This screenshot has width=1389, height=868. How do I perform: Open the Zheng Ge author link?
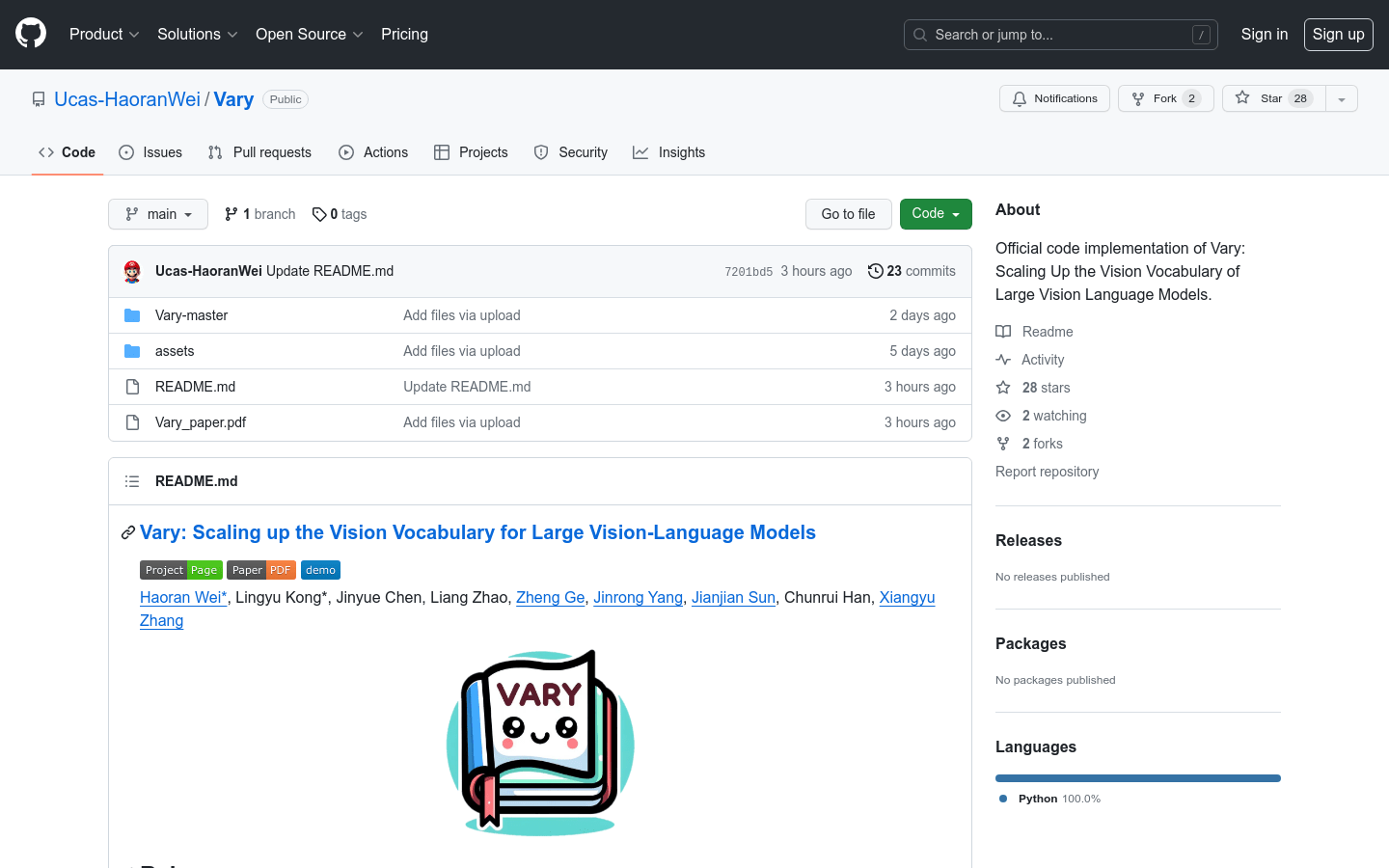[x=550, y=597]
